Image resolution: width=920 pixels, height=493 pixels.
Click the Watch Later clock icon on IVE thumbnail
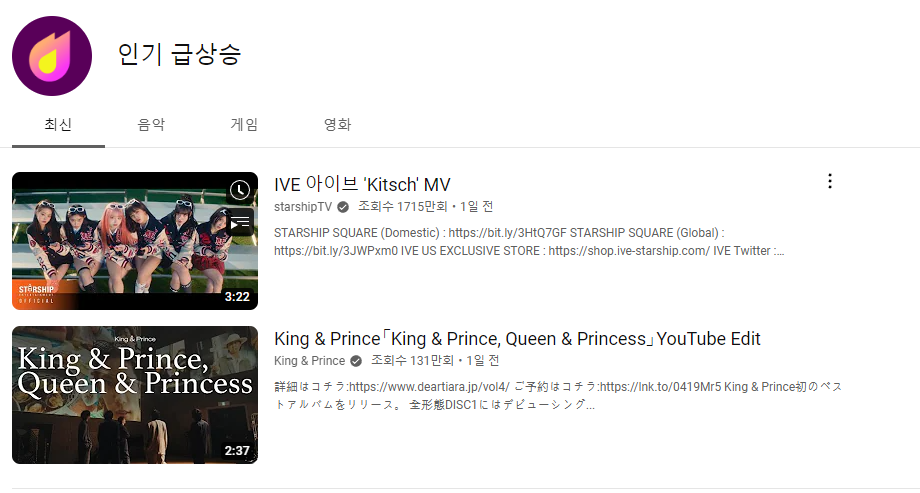(239, 190)
